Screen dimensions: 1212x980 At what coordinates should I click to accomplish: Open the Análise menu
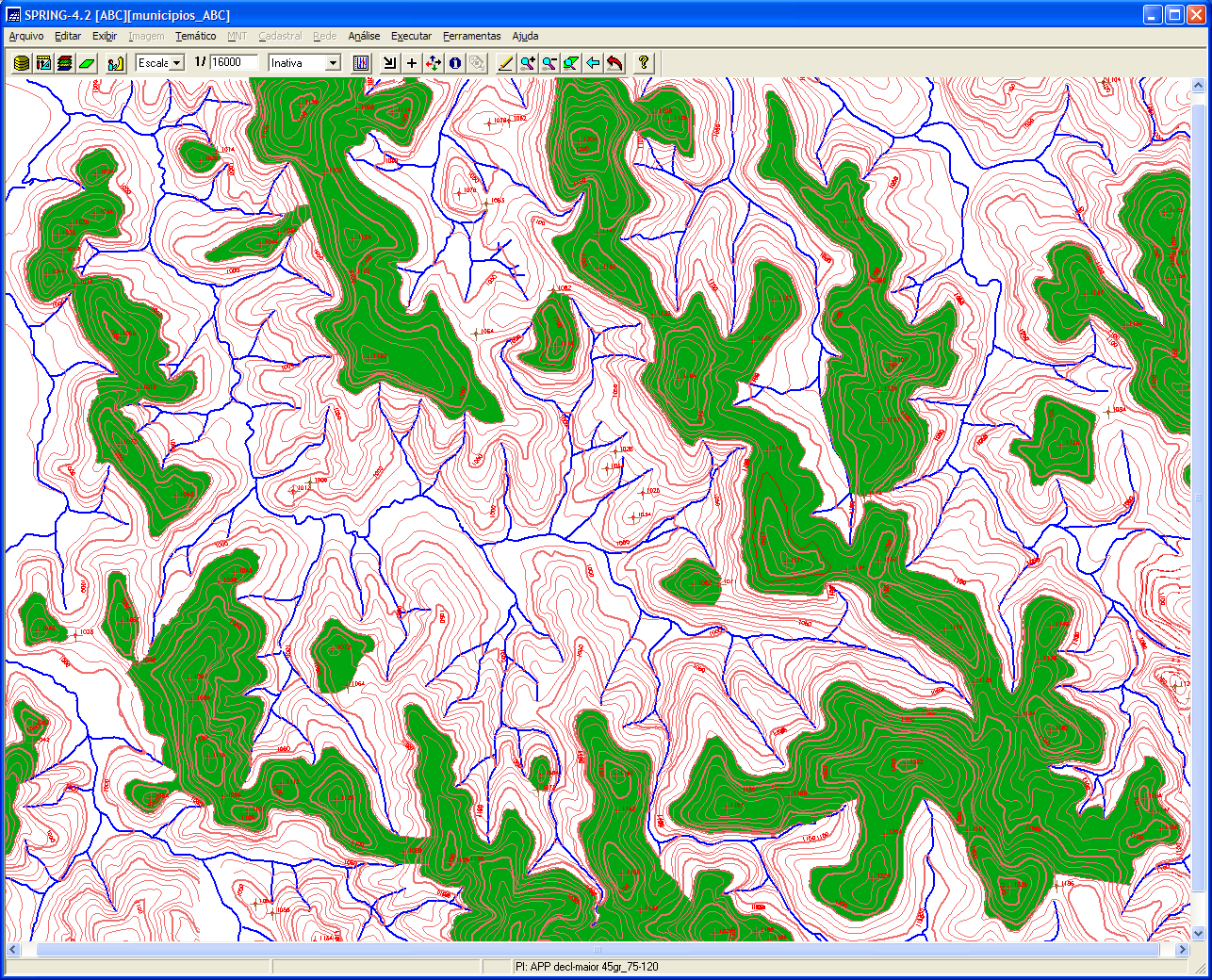(x=365, y=36)
